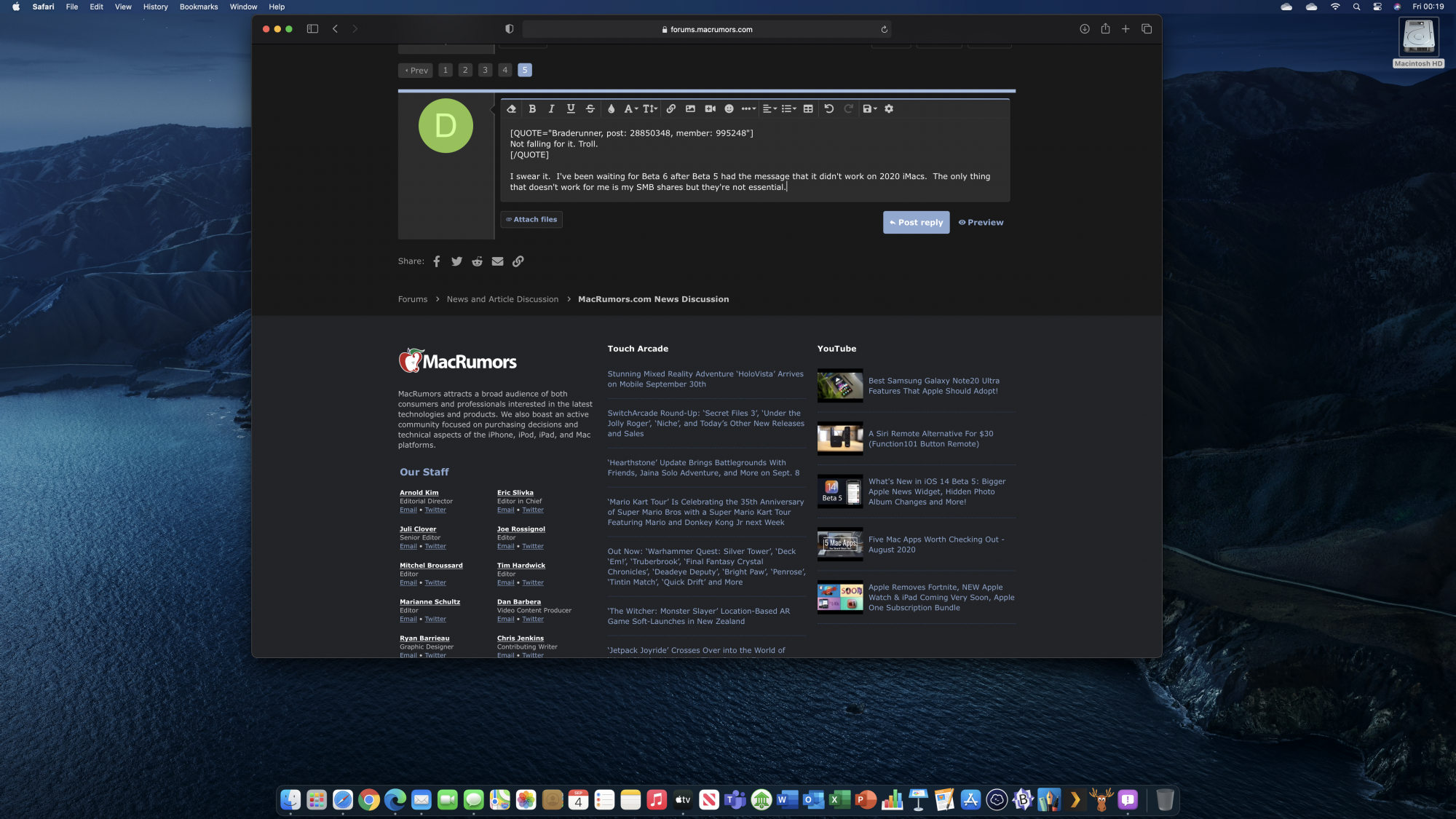Share thread on Twitter icon
The width and height of the screenshot is (1456, 819).
456,261
